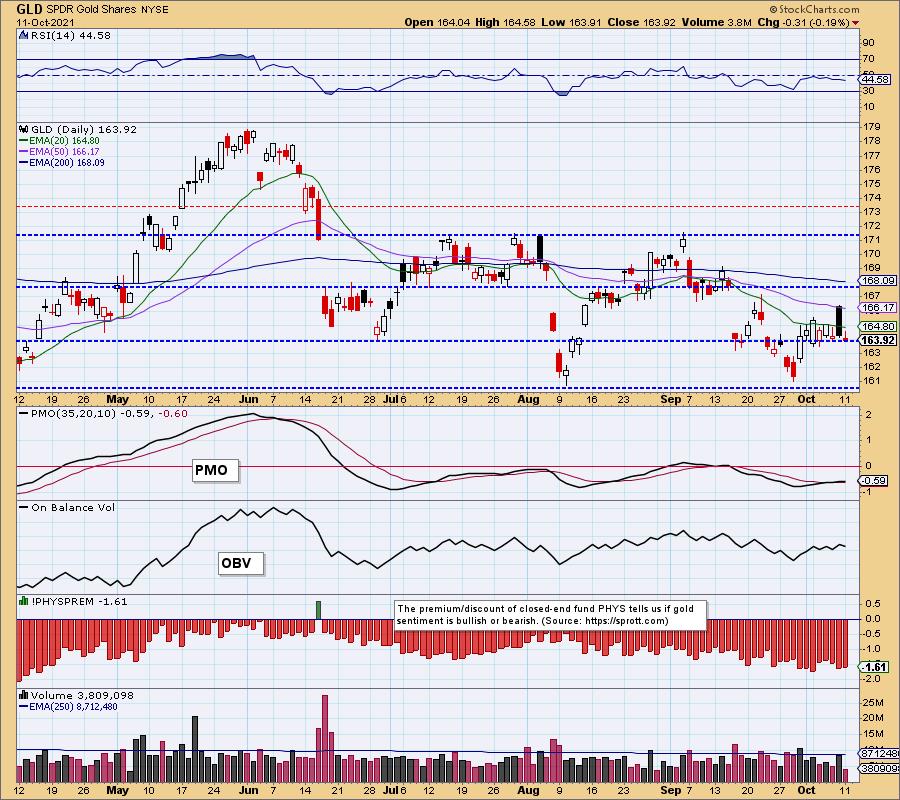
Task: Click the High 164.58 value in header
Action: coord(506,22)
